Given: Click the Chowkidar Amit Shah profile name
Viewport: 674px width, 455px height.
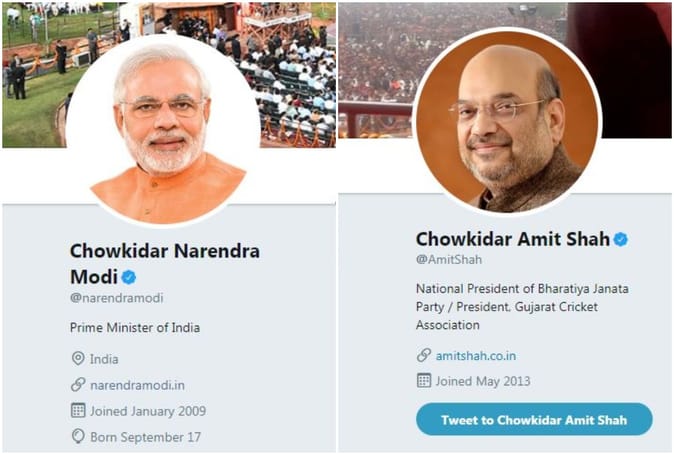Looking at the screenshot, I should coord(512,239).
